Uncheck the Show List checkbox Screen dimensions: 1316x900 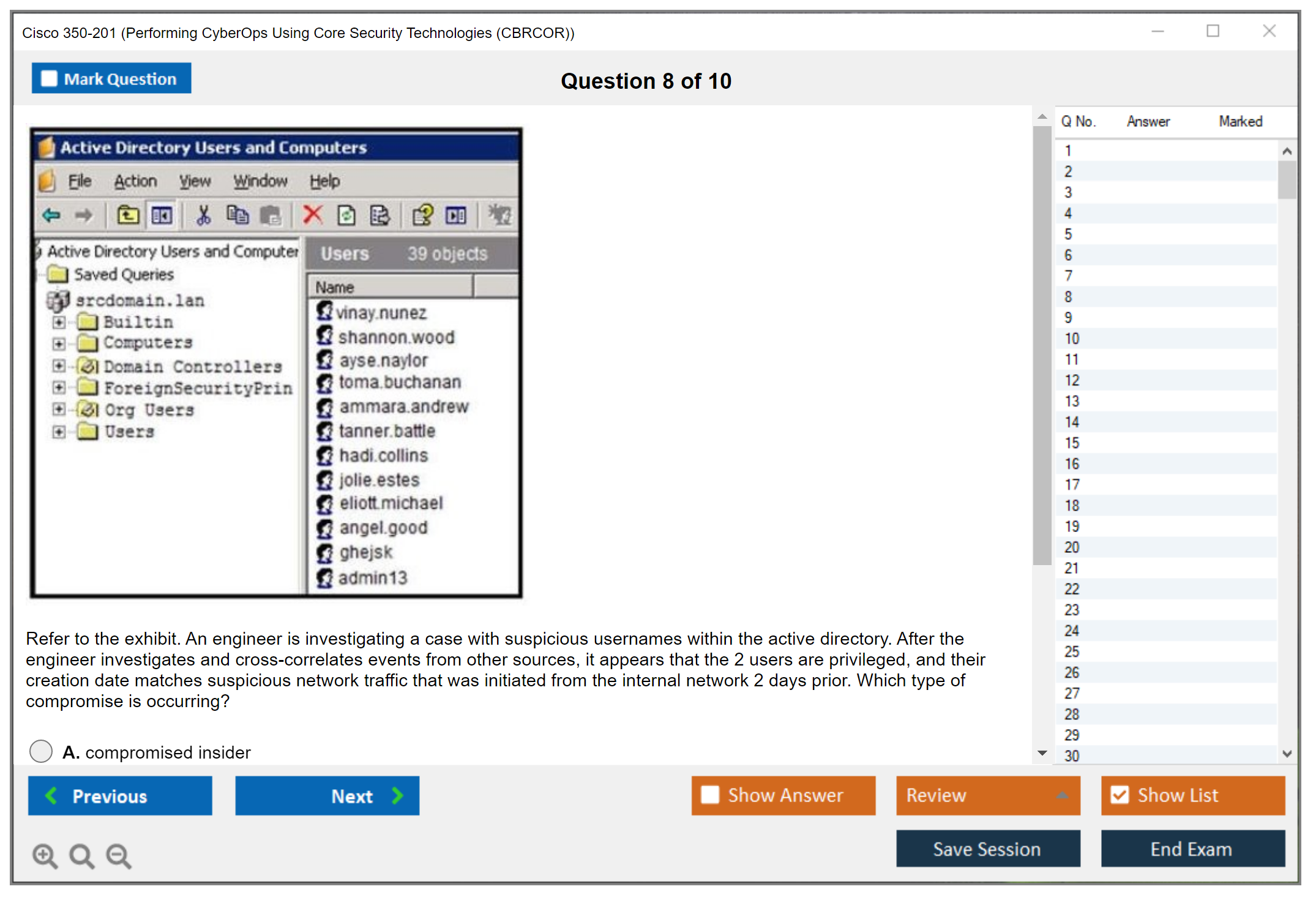[1120, 795]
